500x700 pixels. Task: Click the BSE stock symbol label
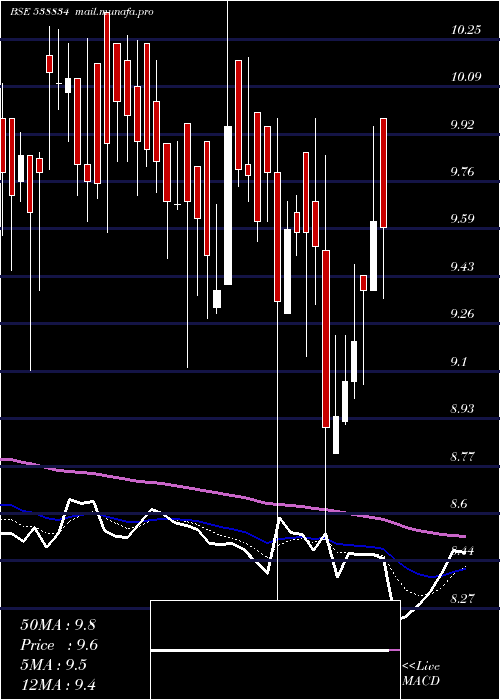tap(40, 12)
